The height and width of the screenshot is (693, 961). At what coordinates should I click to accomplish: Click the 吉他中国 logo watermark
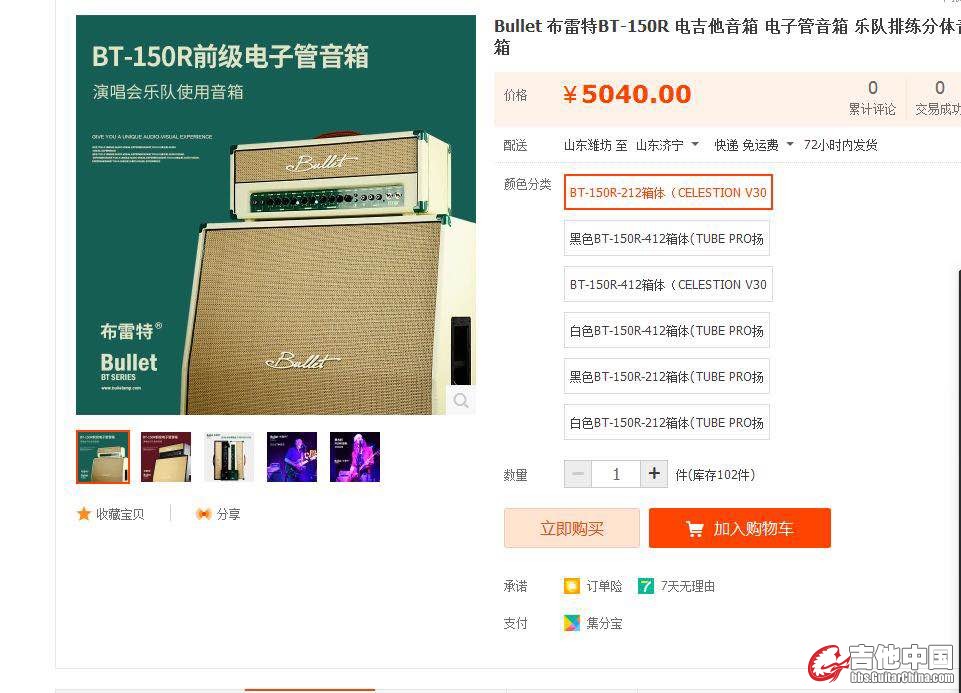881,664
